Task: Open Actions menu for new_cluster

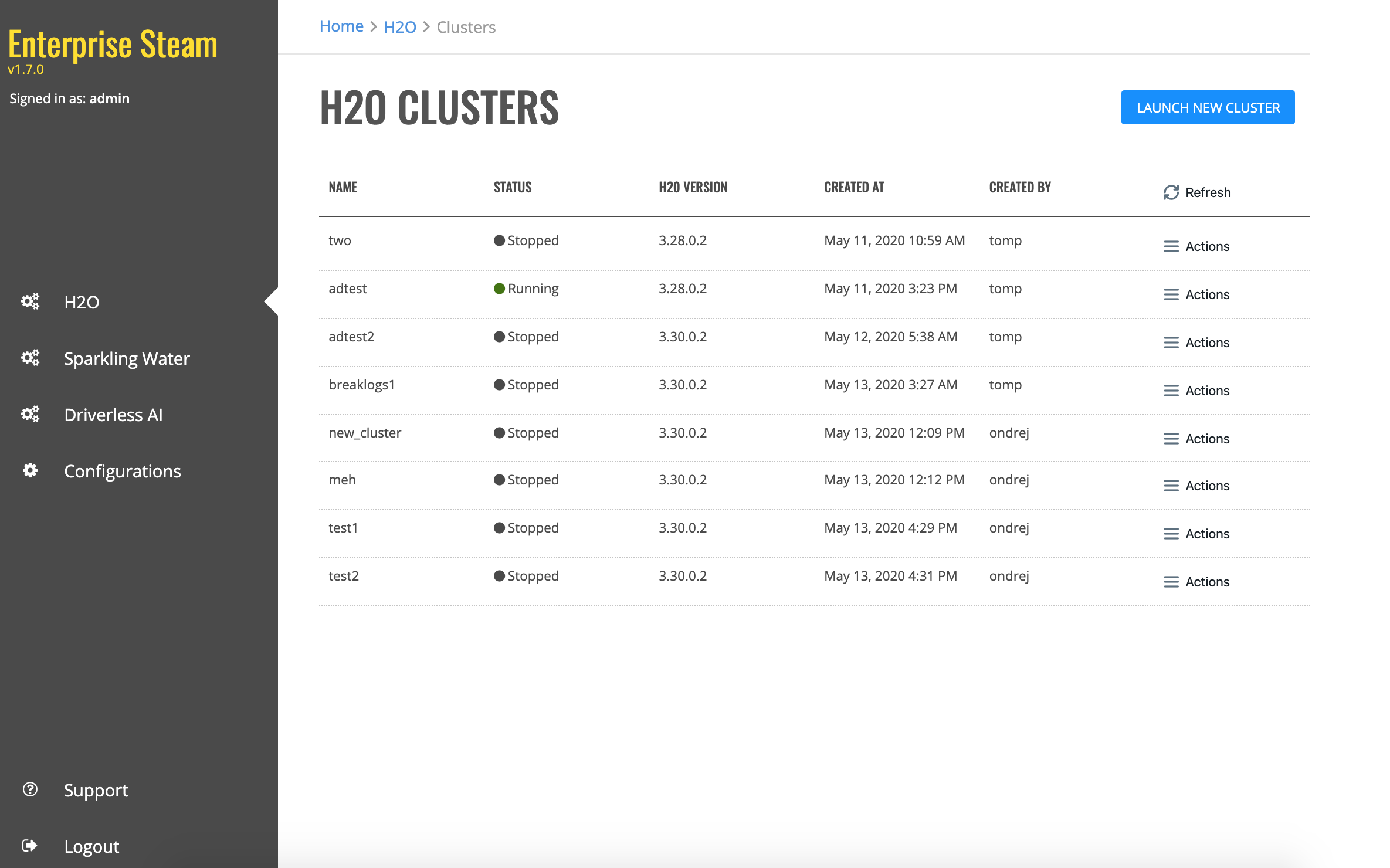Action: coord(1196,439)
